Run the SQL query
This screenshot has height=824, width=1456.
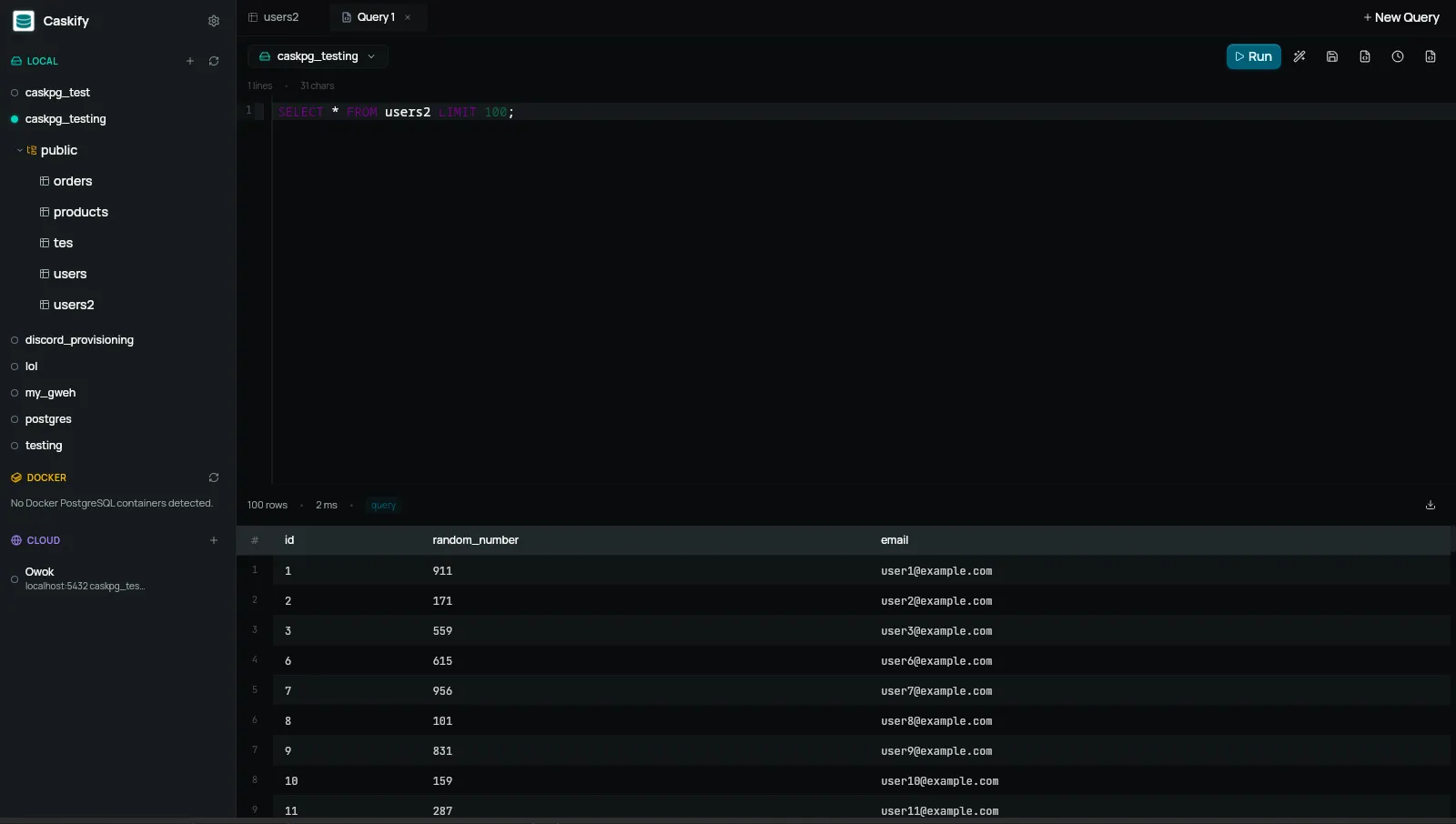tap(1253, 56)
